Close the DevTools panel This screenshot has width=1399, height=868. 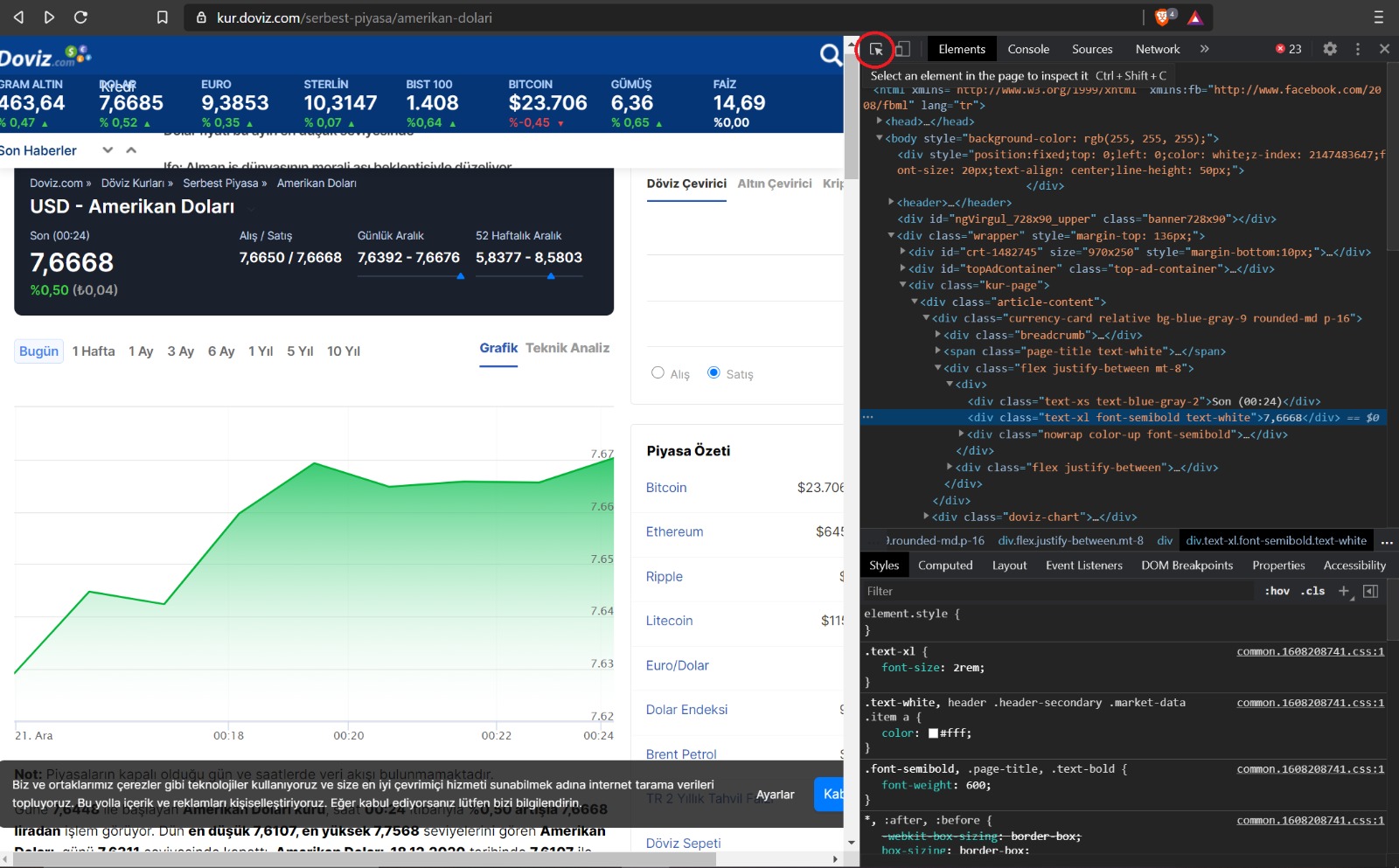[1384, 49]
